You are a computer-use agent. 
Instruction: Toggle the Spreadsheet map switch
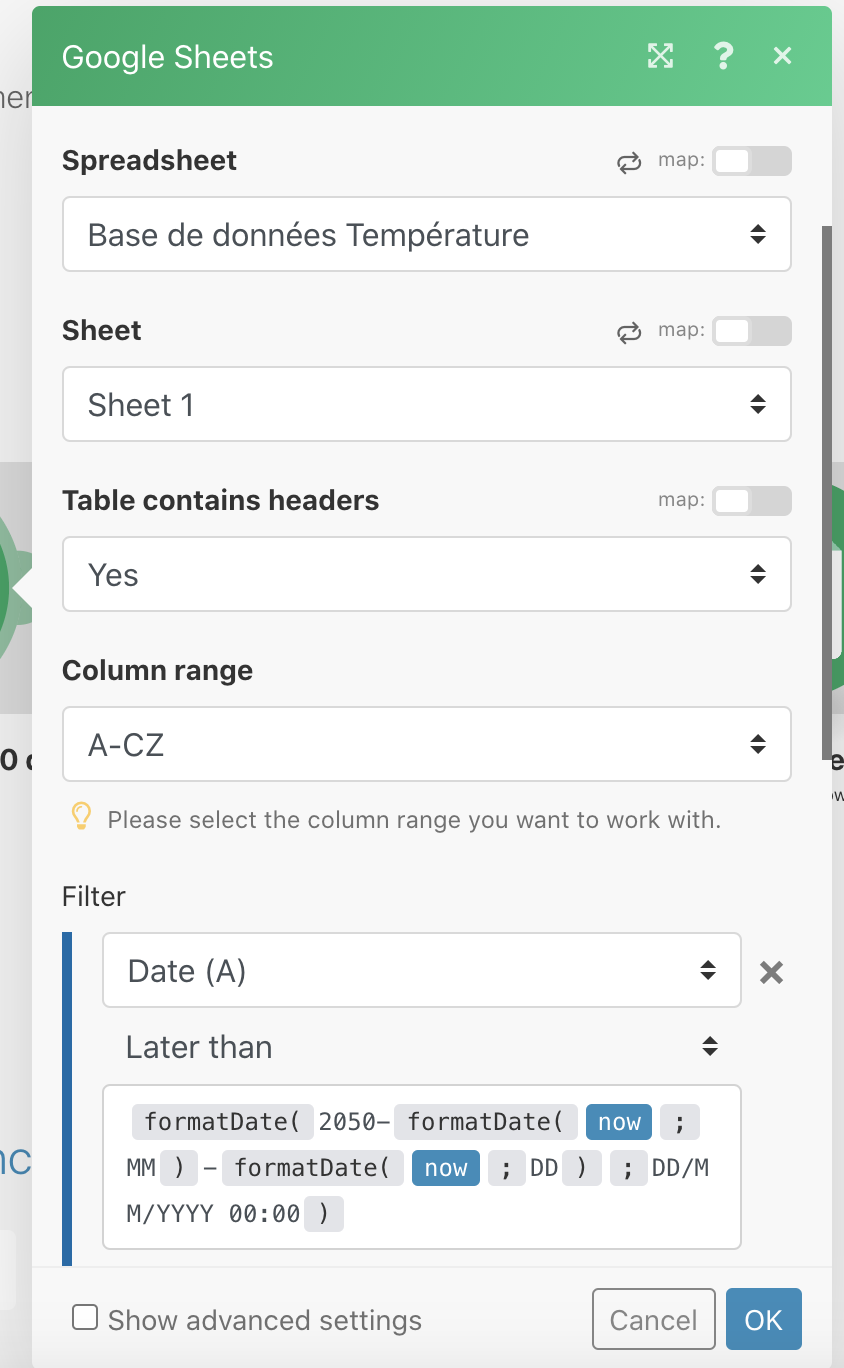751,161
